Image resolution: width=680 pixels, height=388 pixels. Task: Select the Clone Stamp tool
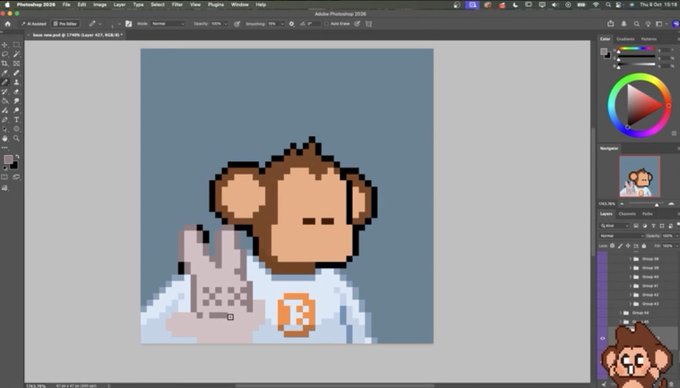pyautogui.click(x=16, y=82)
